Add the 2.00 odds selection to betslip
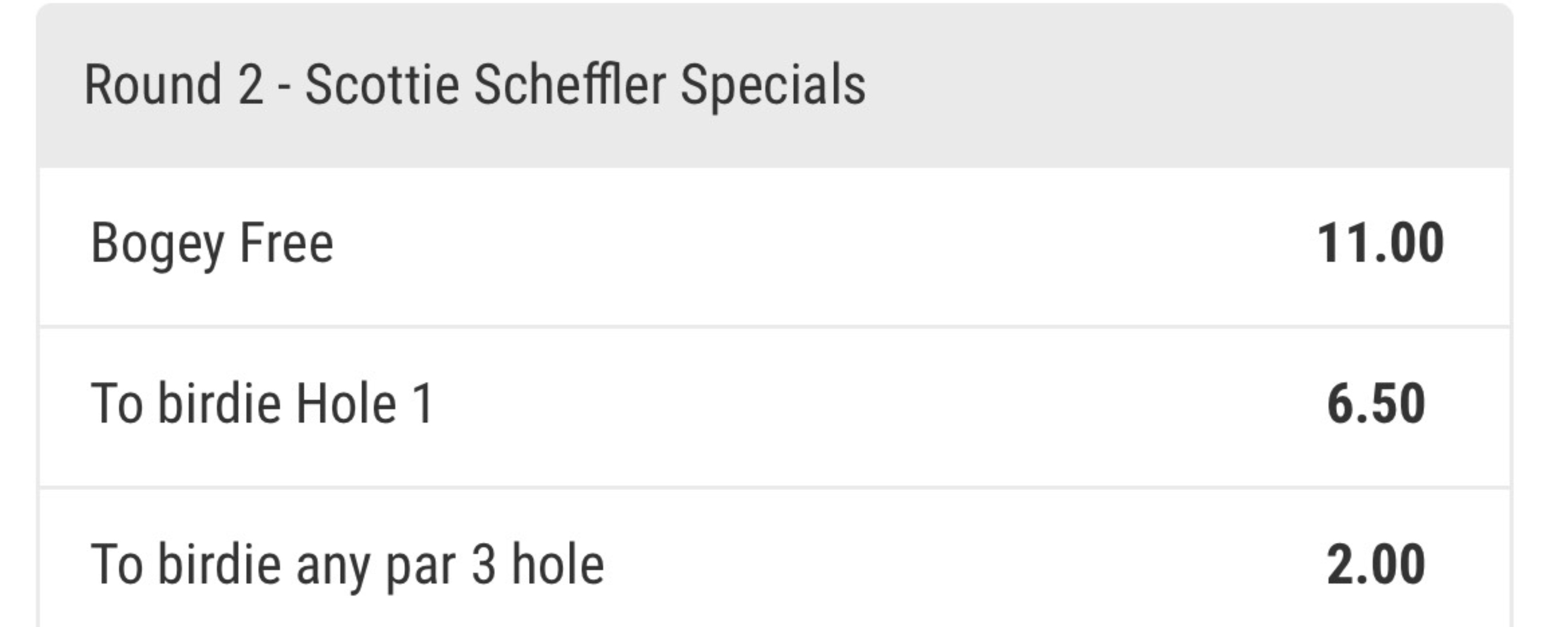Image resolution: width=1568 pixels, height=627 pixels. (x=1376, y=565)
